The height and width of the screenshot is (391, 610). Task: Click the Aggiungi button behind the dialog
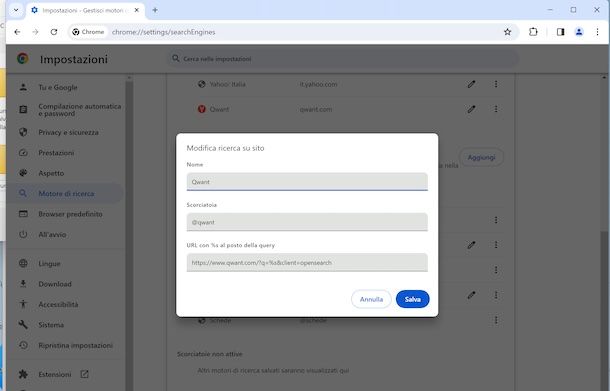481,157
